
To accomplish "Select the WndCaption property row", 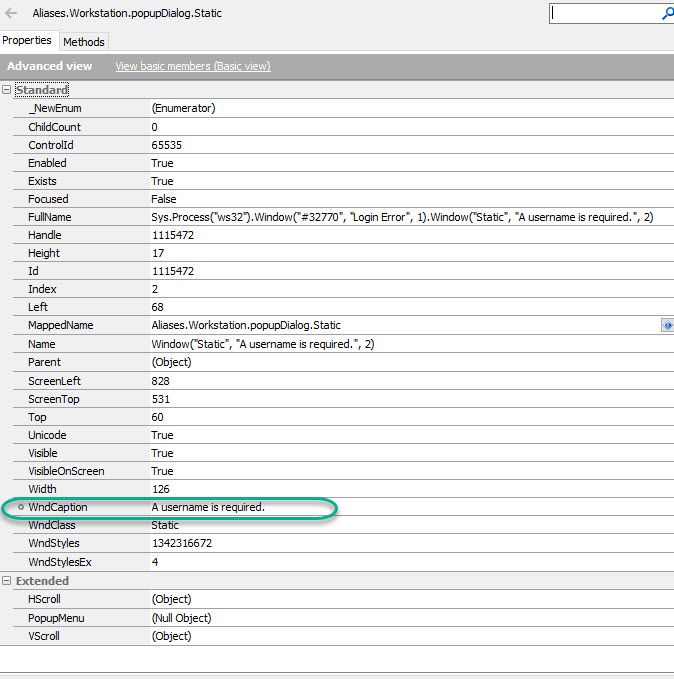I will pos(58,508).
